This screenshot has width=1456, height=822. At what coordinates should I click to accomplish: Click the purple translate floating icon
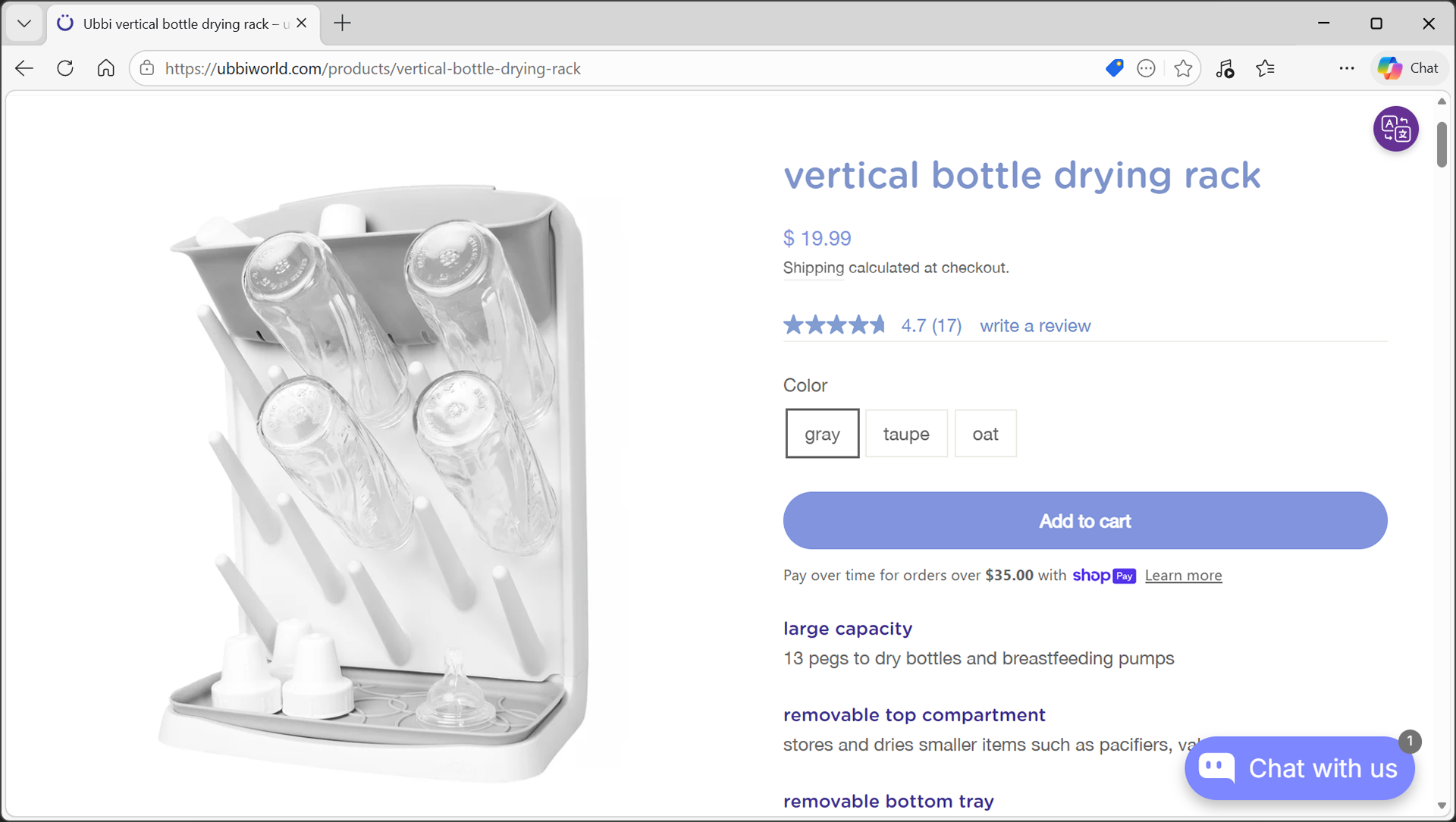click(1395, 129)
